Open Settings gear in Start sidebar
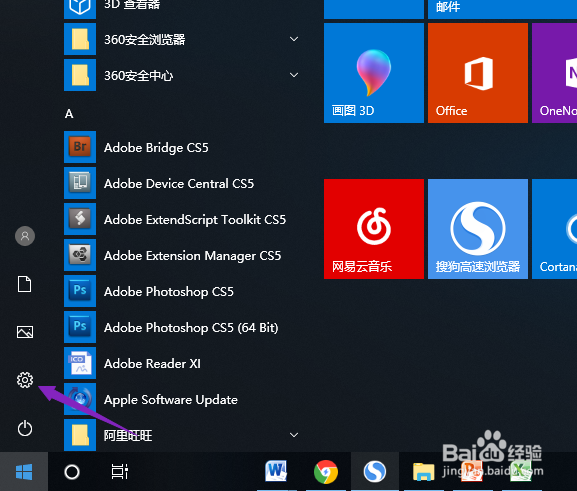577x491 pixels. tap(25, 380)
